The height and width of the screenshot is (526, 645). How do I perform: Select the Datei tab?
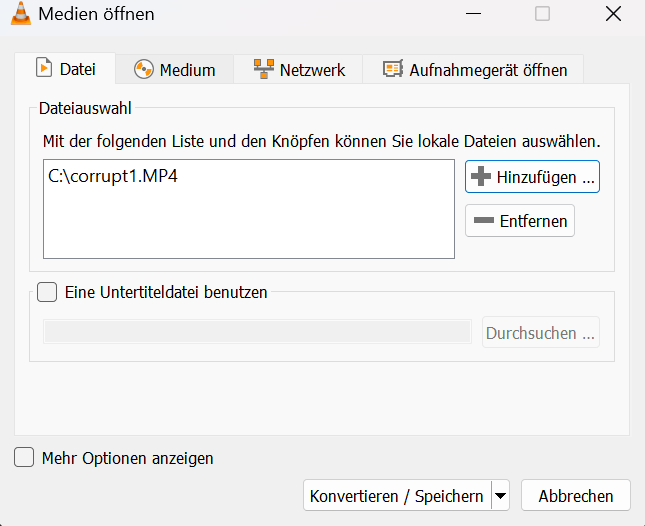point(65,69)
